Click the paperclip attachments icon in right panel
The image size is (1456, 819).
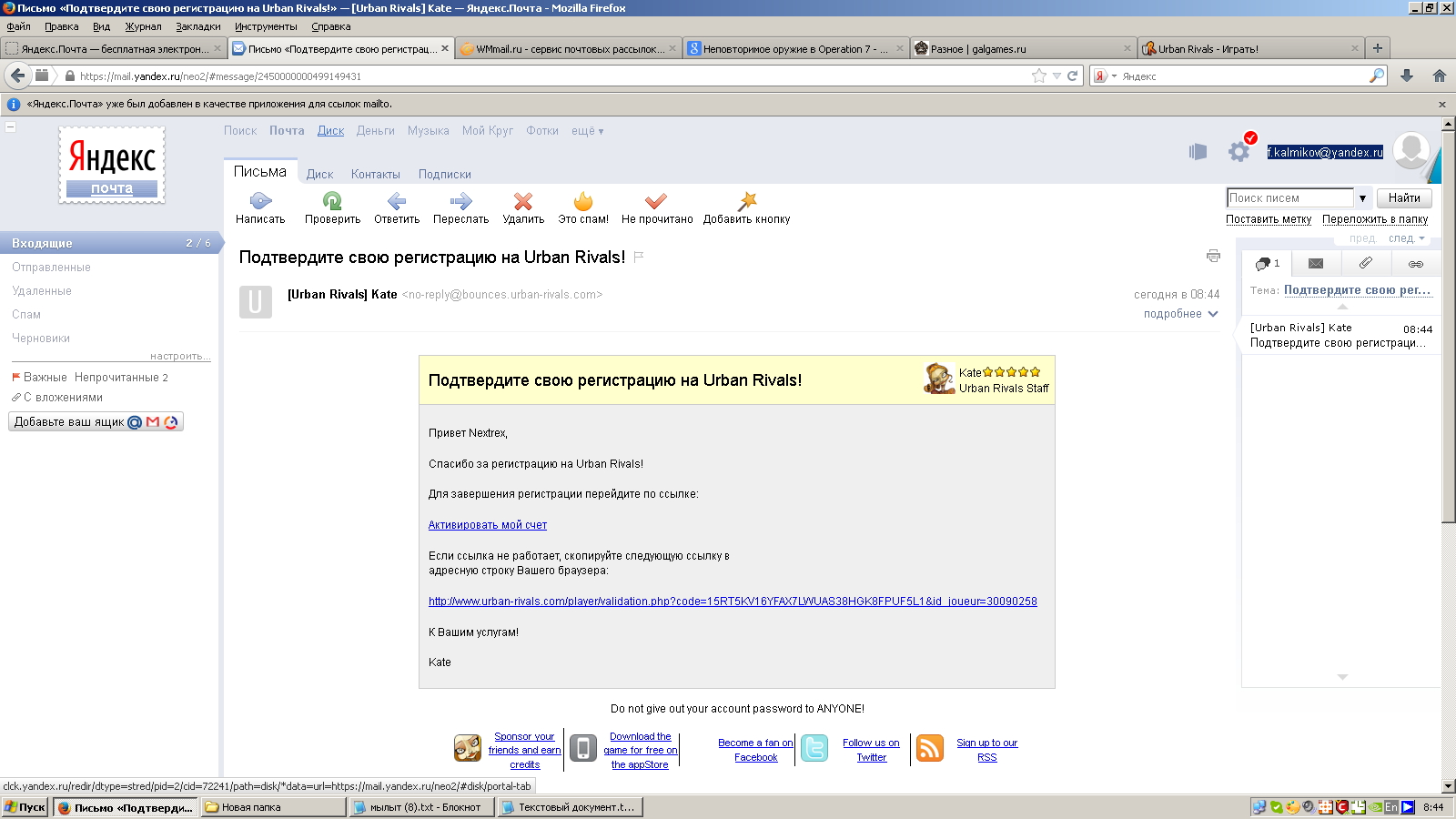(1365, 264)
